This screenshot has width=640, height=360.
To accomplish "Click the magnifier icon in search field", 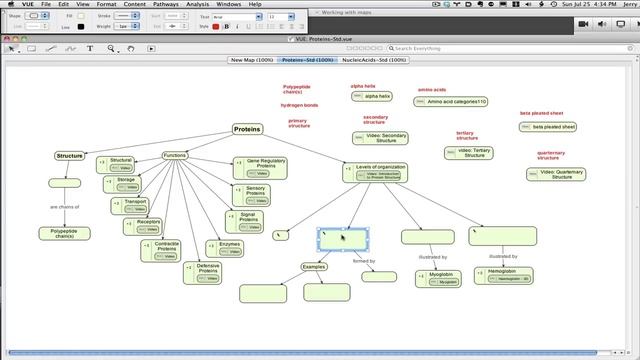I will tap(391, 48).
